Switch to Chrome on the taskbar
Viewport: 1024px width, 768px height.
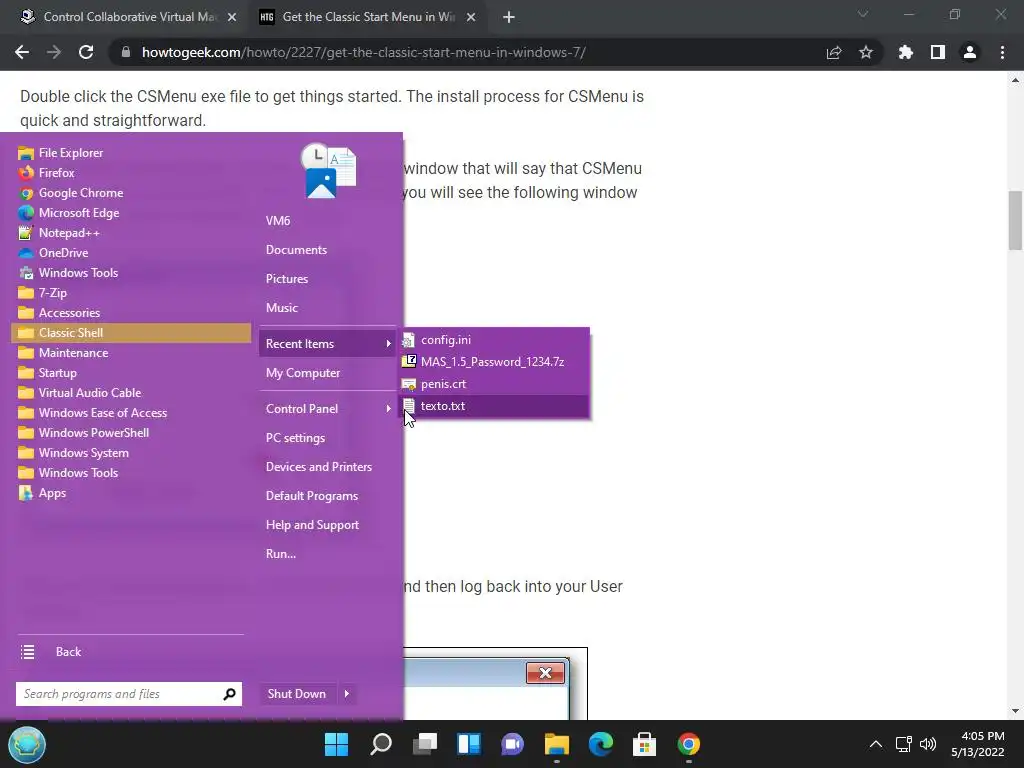coord(688,744)
